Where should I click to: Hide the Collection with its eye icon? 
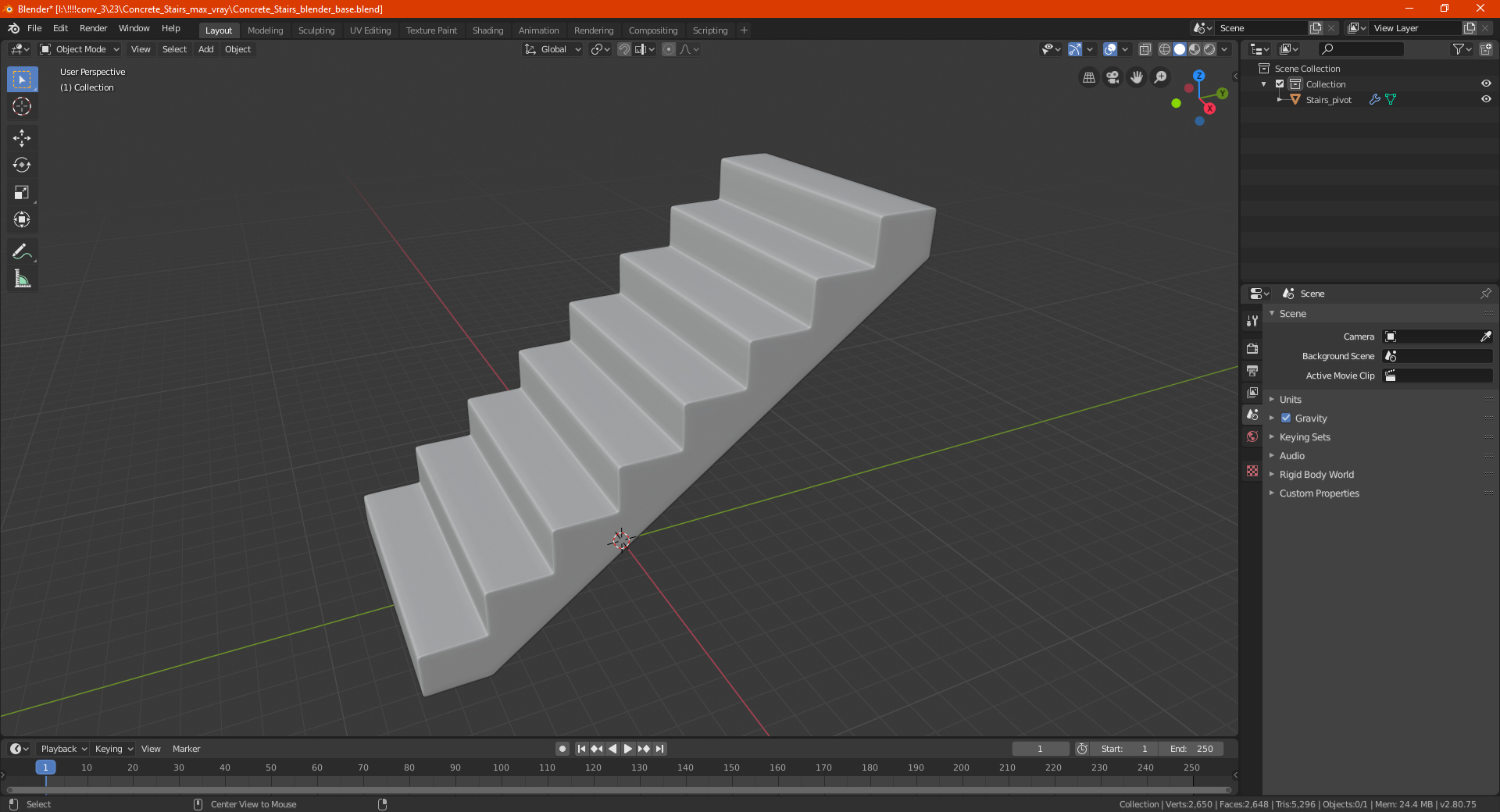pyautogui.click(x=1486, y=84)
